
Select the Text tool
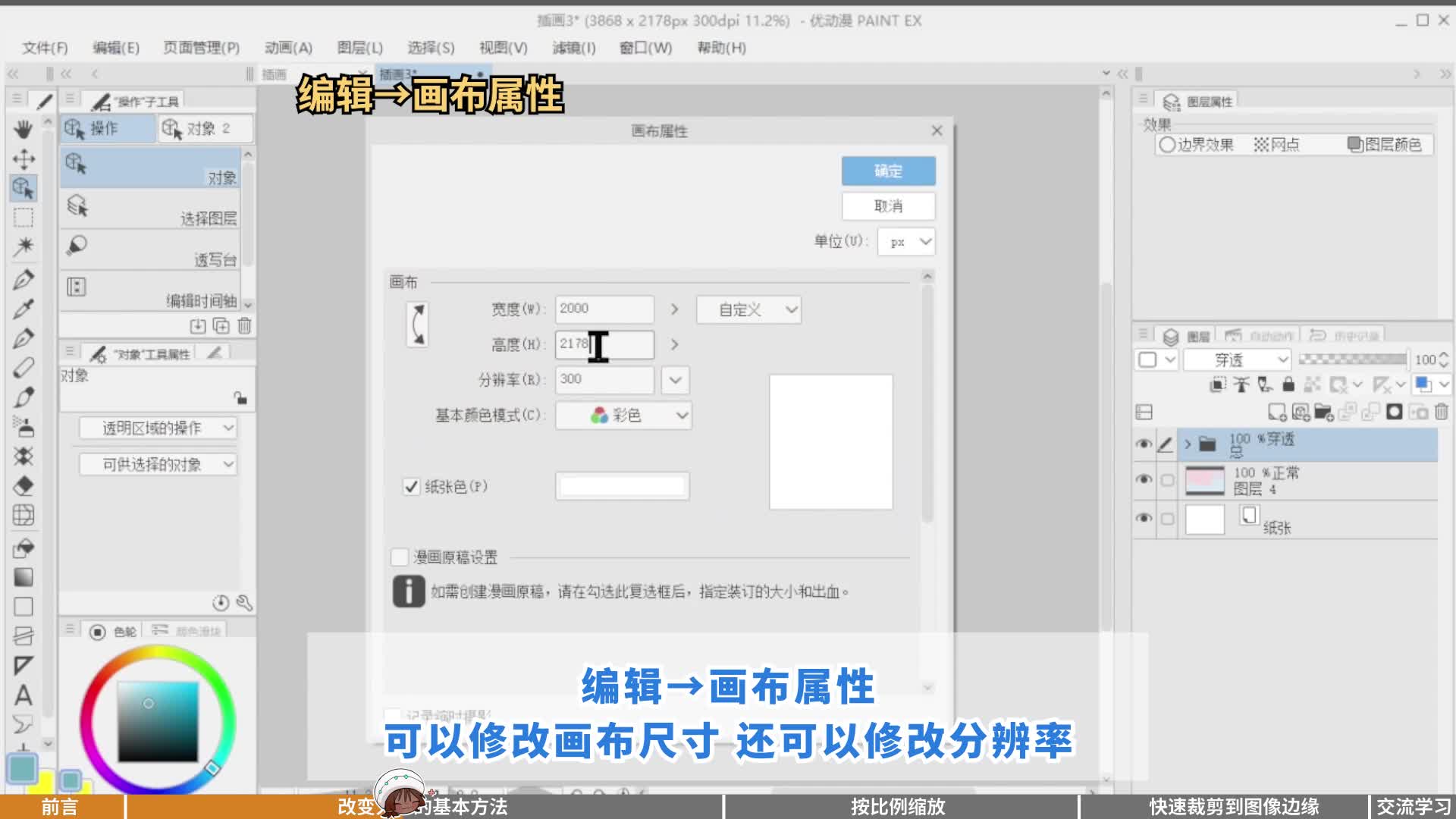23,695
